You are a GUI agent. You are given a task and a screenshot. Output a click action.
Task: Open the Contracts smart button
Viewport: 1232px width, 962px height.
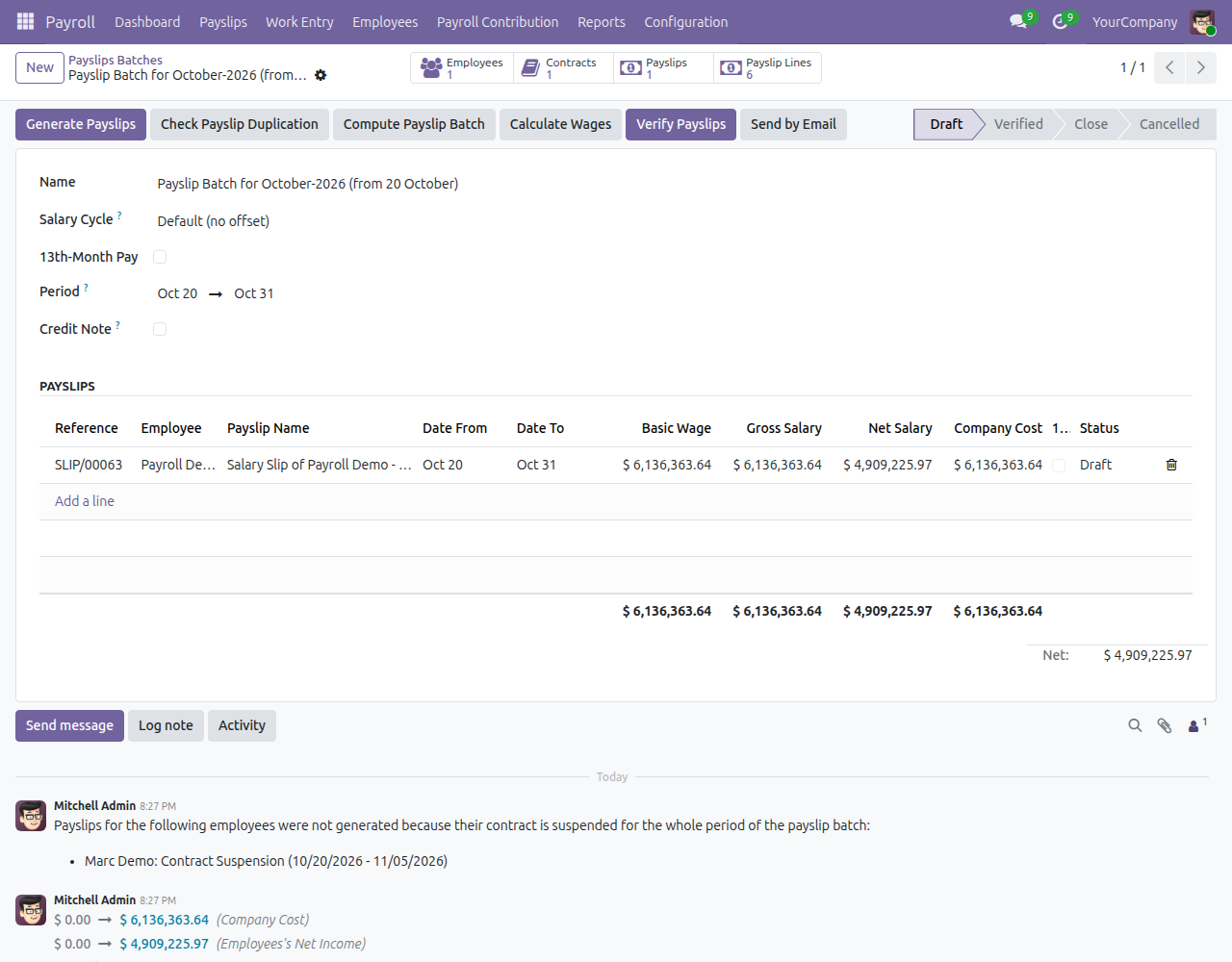(x=561, y=68)
